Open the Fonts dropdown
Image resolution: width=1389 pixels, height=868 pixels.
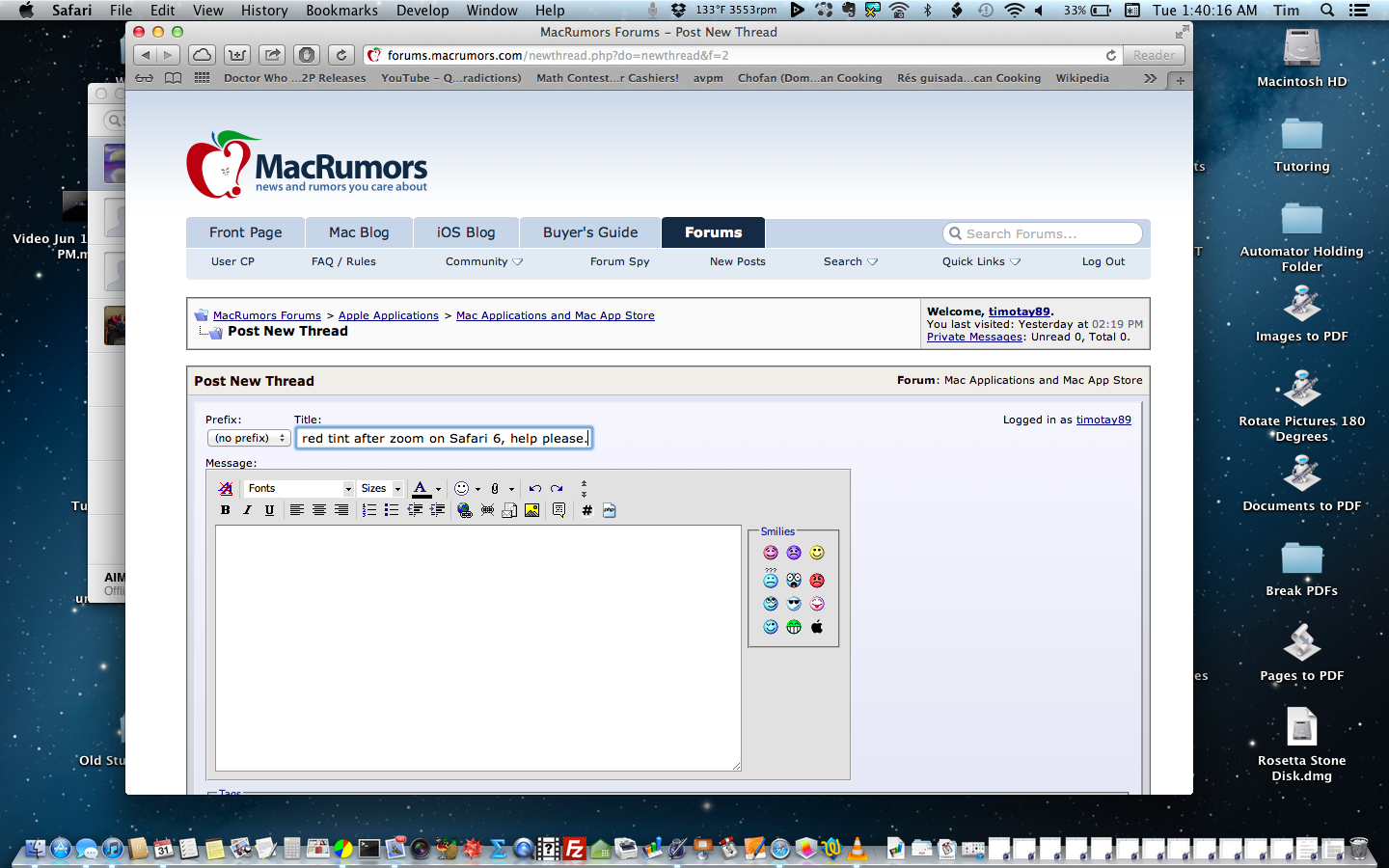tap(298, 489)
